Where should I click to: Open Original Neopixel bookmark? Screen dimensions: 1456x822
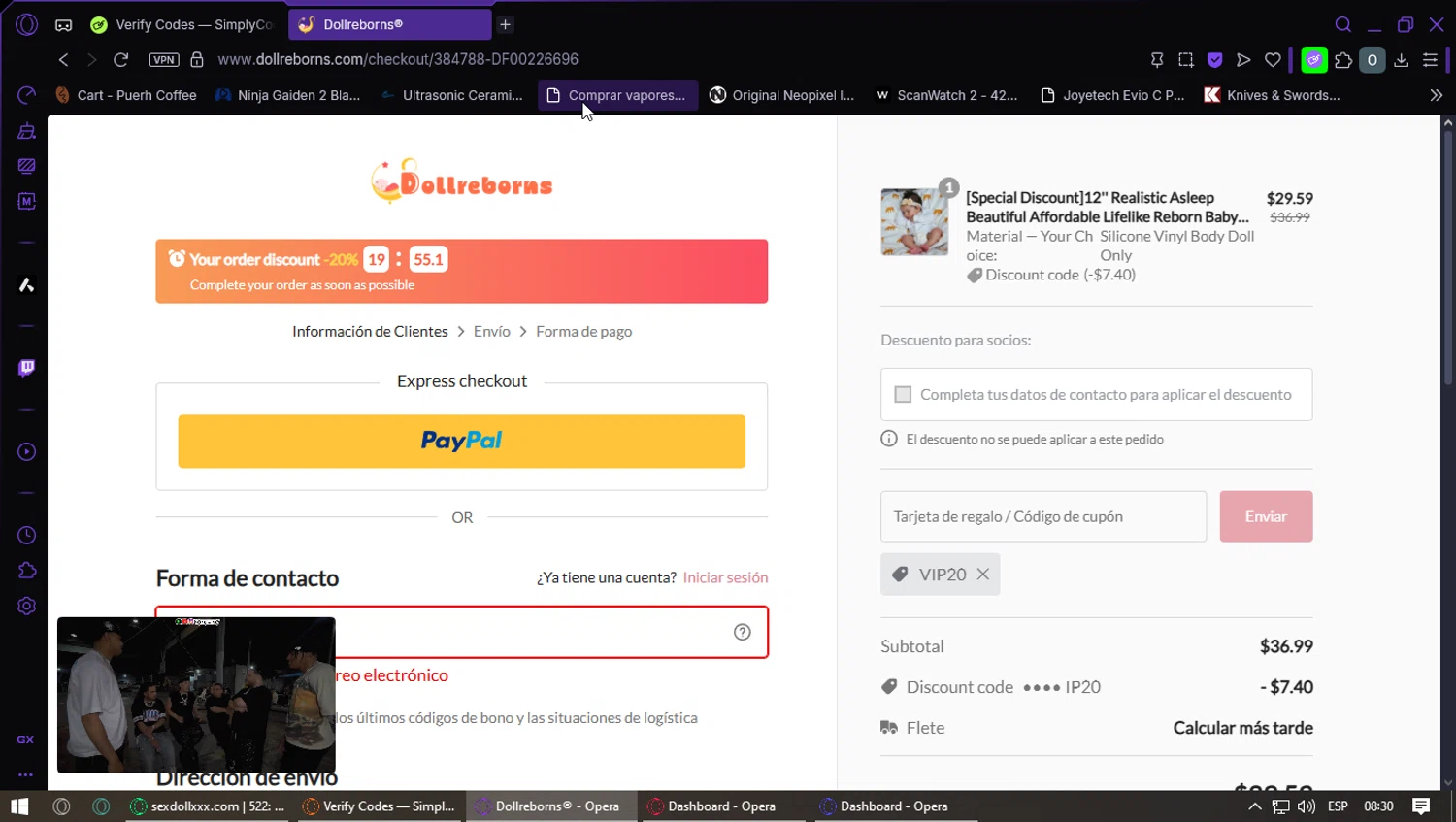click(782, 95)
